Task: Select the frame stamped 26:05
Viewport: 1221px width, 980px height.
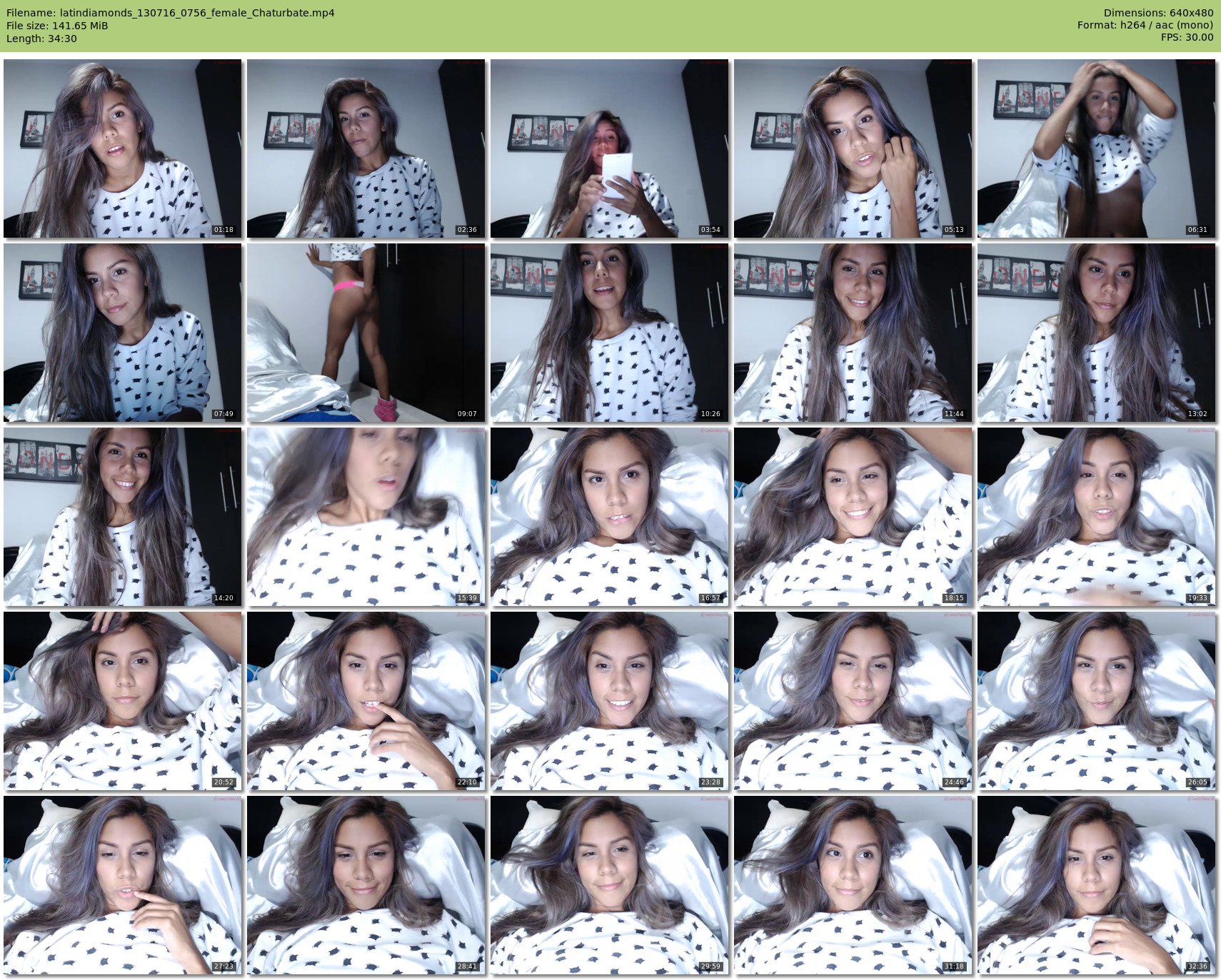Action: pyautogui.click(x=1096, y=701)
